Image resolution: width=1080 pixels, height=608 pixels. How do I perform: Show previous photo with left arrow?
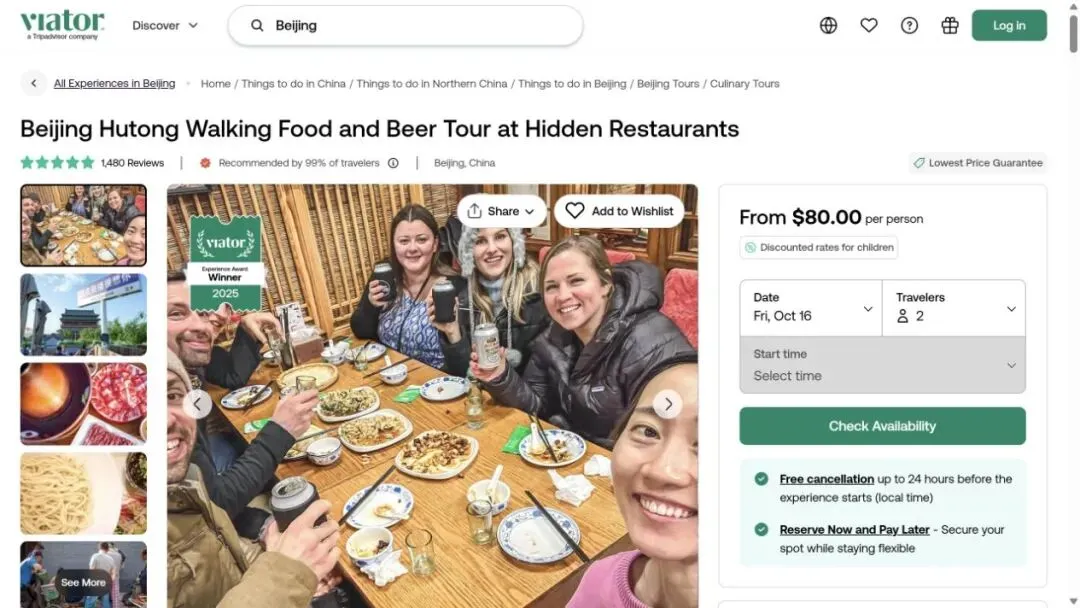tap(197, 404)
